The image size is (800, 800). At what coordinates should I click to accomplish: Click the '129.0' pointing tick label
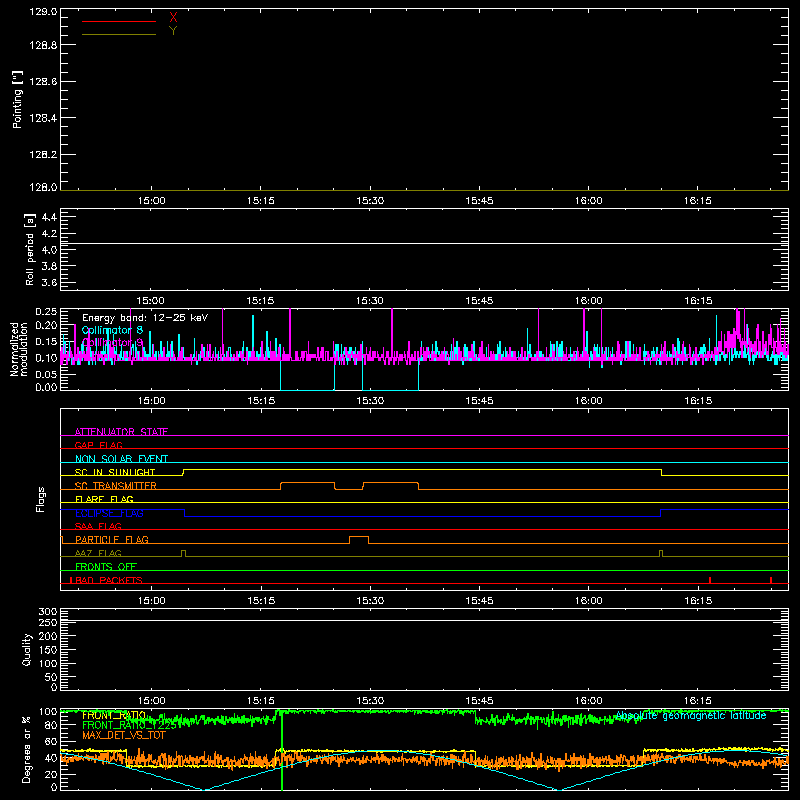pyautogui.click(x=43, y=12)
